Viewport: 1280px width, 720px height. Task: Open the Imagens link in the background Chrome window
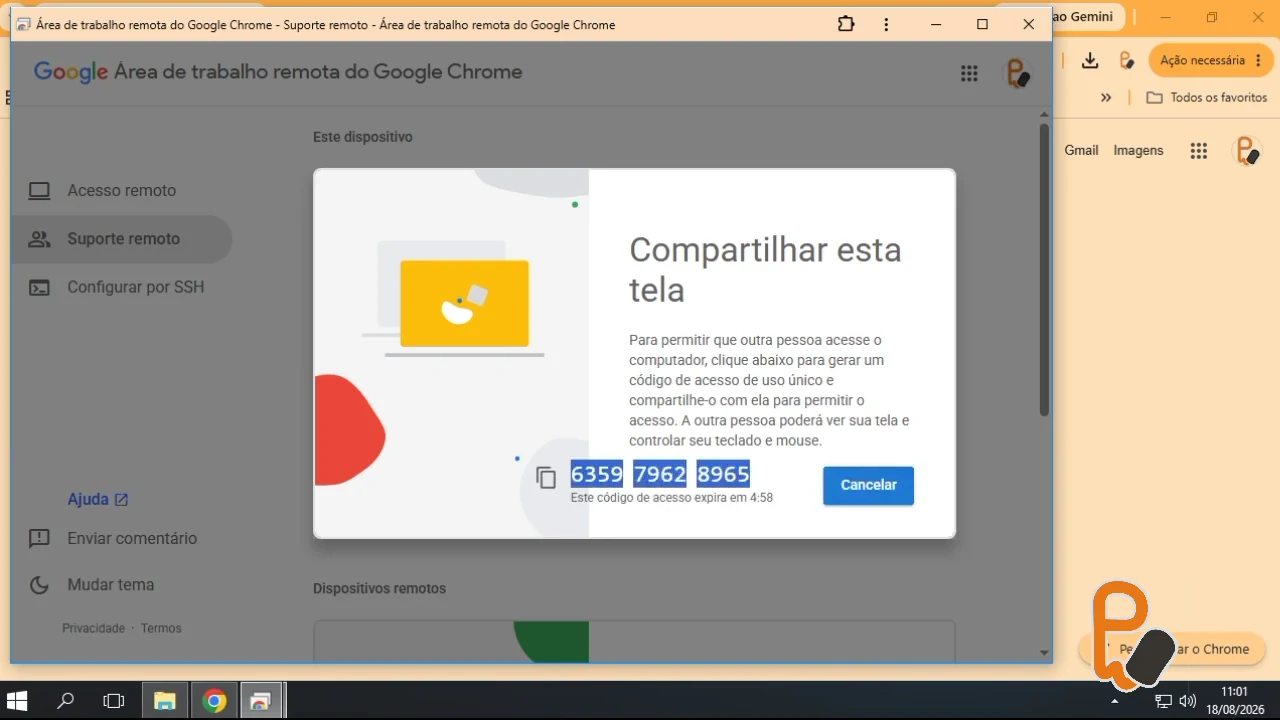coord(1138,150)
